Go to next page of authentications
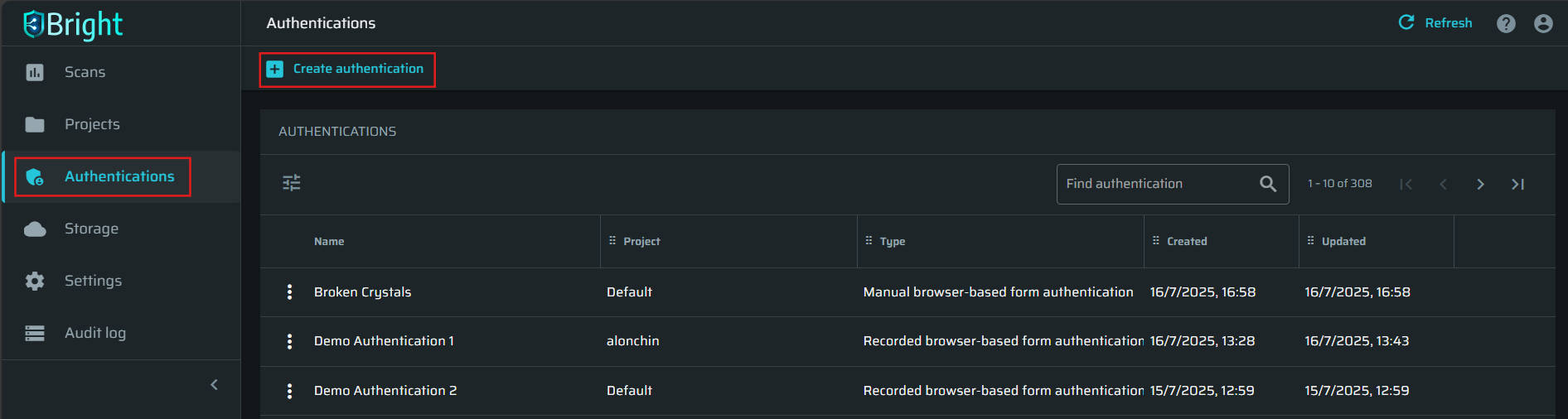Viewport: 1568px width, 419px height. point(1480,184)
